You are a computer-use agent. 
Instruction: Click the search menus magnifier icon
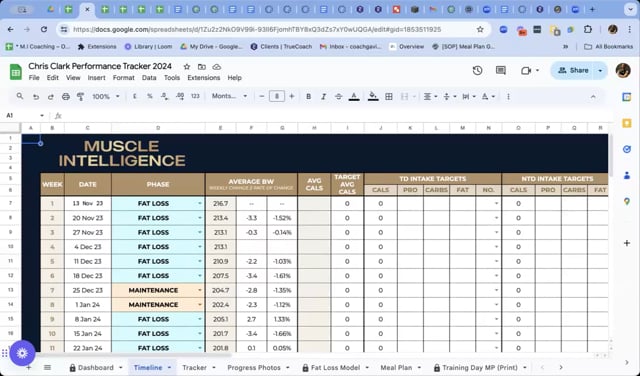20,96
